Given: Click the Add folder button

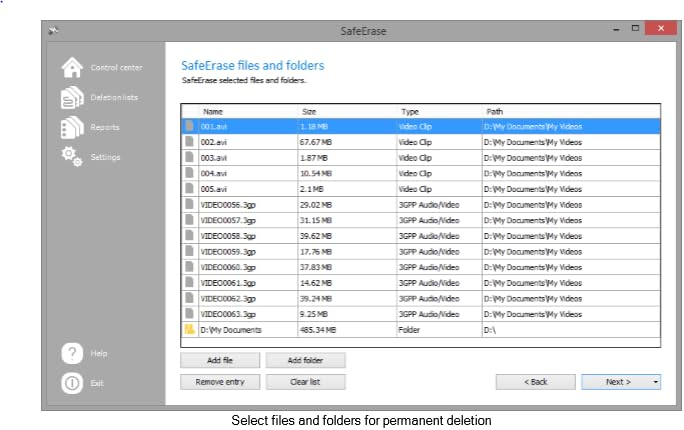Looking at the screenshot, I should click(x=305, y=360).
